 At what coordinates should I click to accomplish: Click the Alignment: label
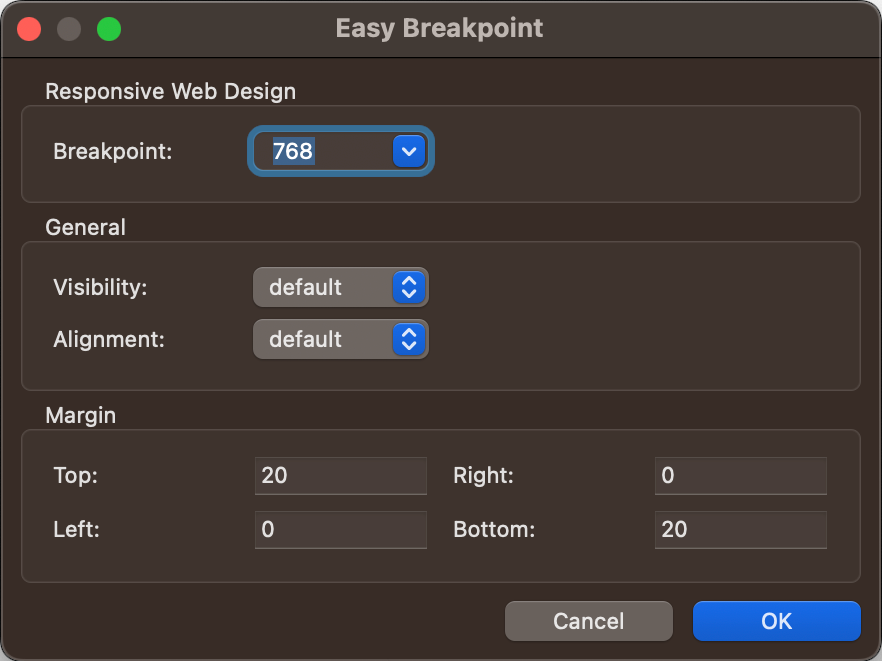109,339
